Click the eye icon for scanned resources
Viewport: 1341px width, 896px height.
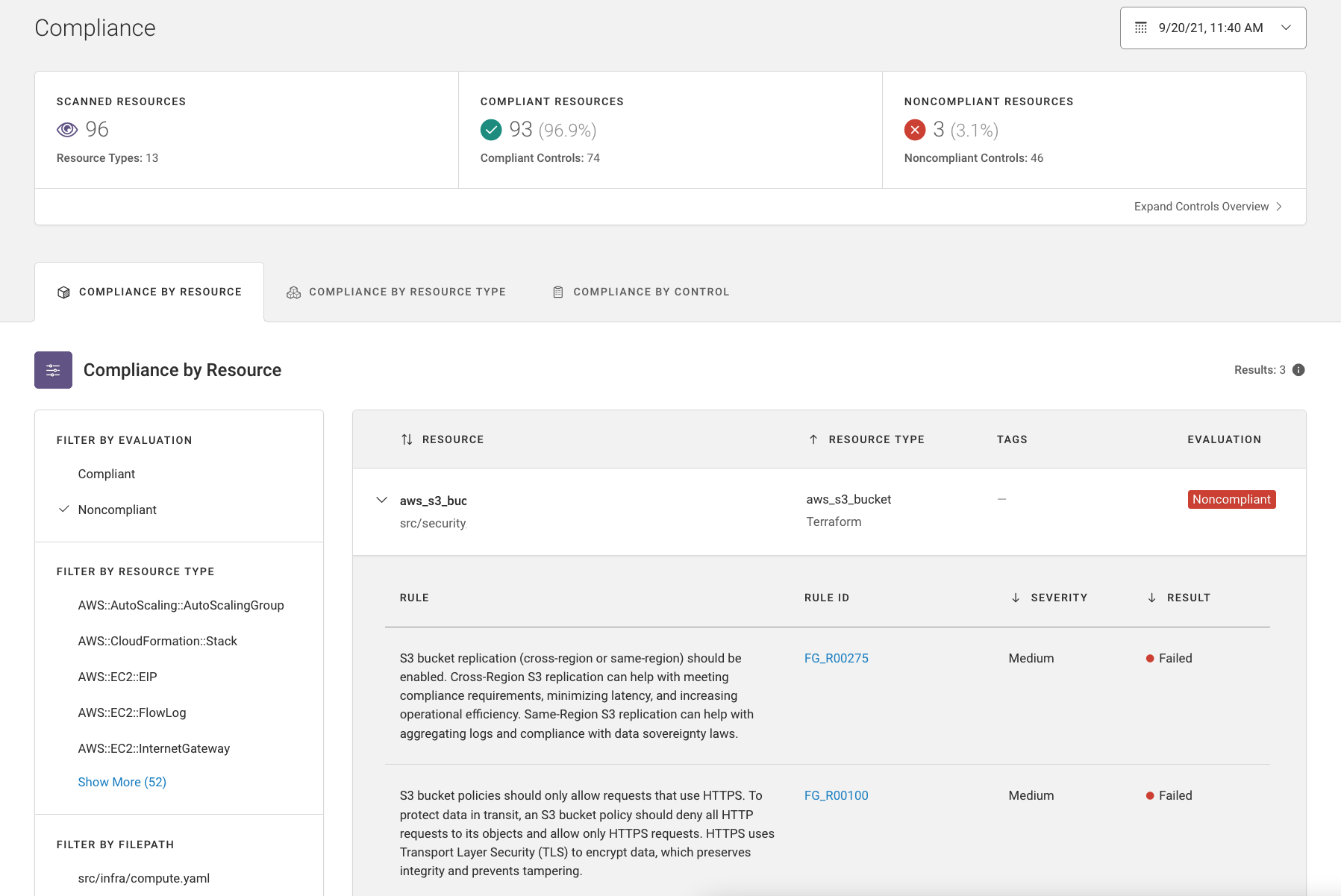pos(67,130)
